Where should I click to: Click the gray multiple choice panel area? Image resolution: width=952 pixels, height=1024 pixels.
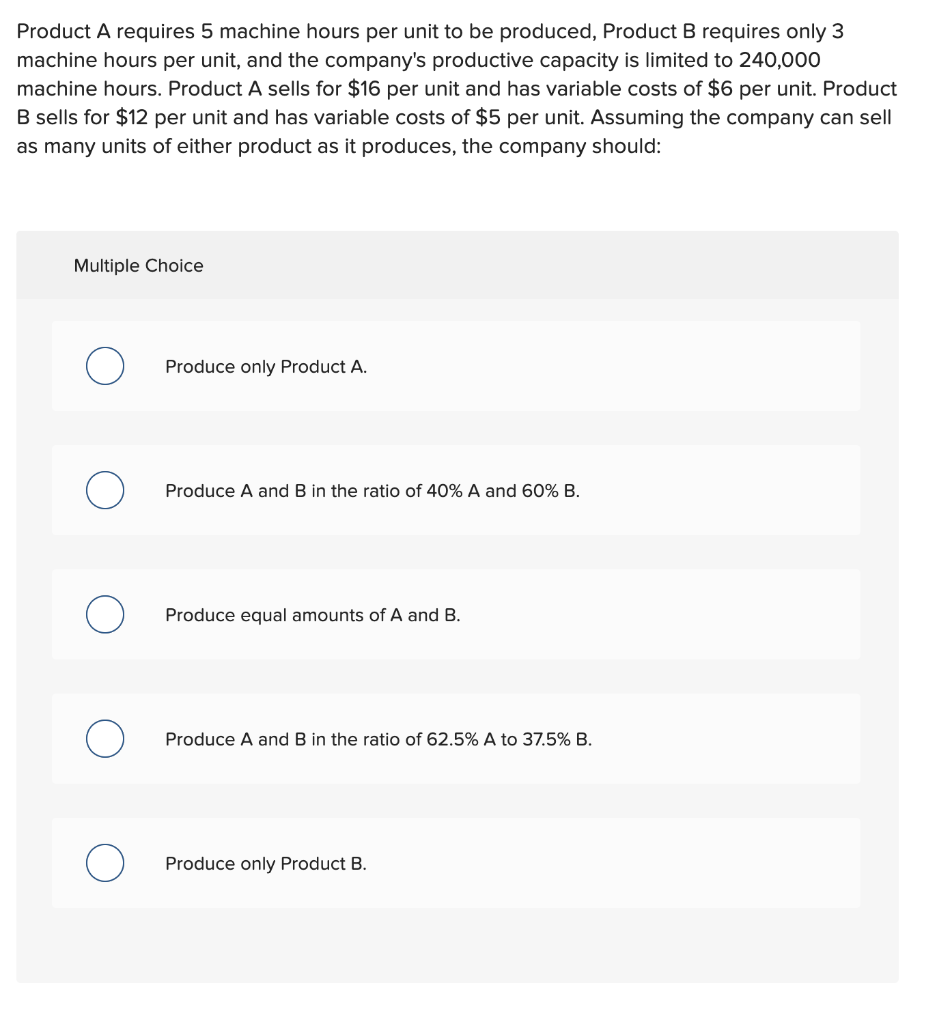tap(458, 945)
